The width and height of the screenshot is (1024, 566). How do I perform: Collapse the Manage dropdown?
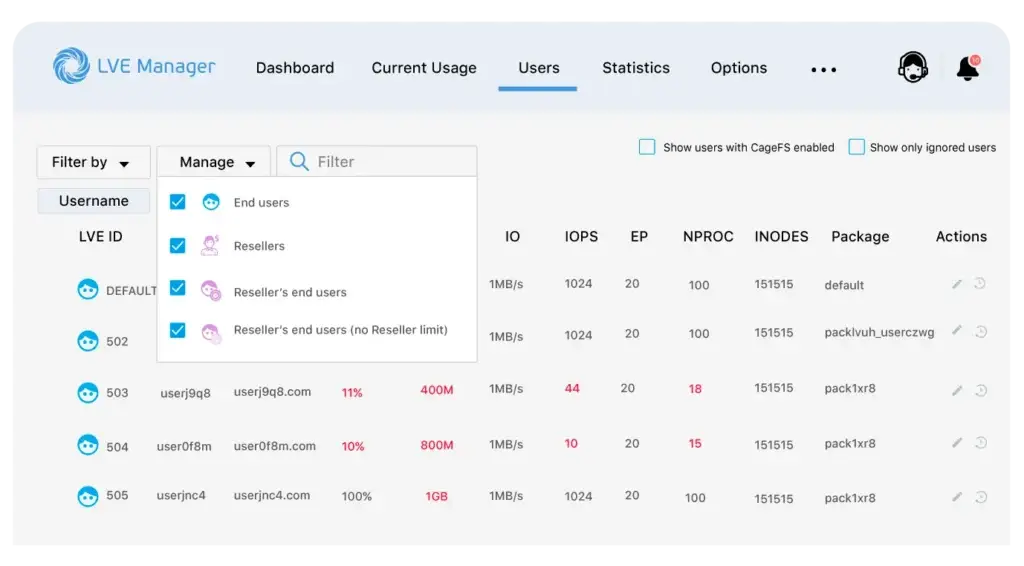[x=213, y=162]
